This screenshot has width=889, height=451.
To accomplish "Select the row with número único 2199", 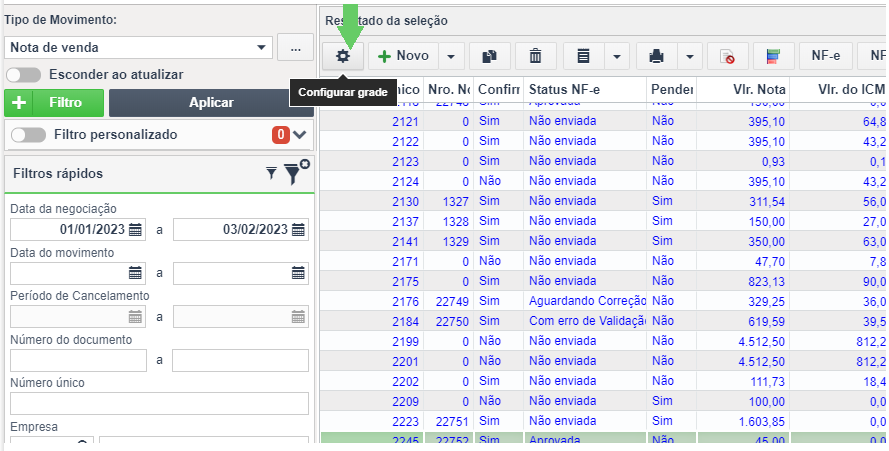I will coord(604,341).
